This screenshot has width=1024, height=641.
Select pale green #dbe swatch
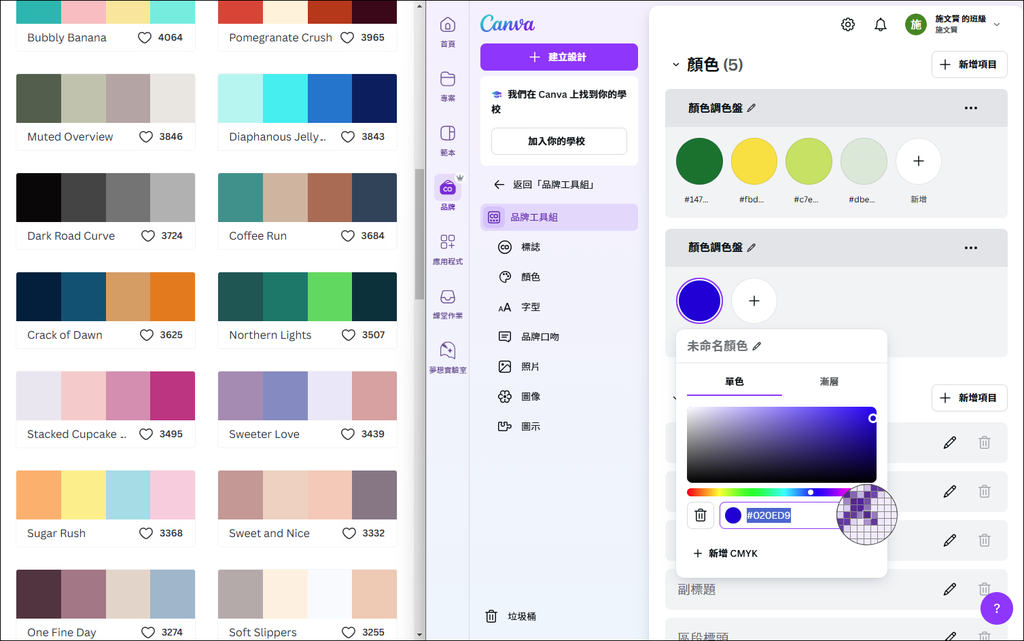[x=863, y=161]
